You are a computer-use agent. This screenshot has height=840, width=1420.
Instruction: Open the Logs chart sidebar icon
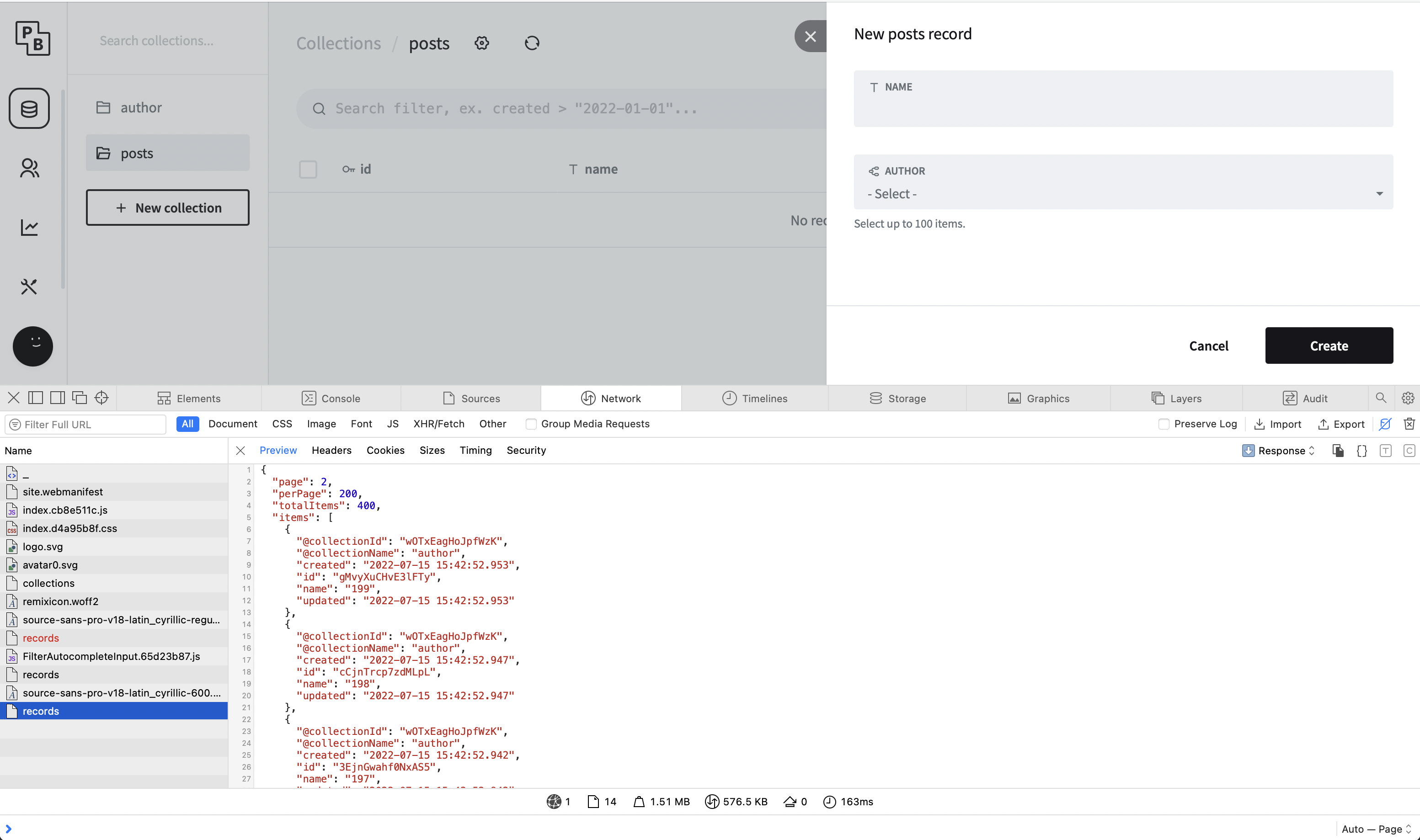pos(29,228)
